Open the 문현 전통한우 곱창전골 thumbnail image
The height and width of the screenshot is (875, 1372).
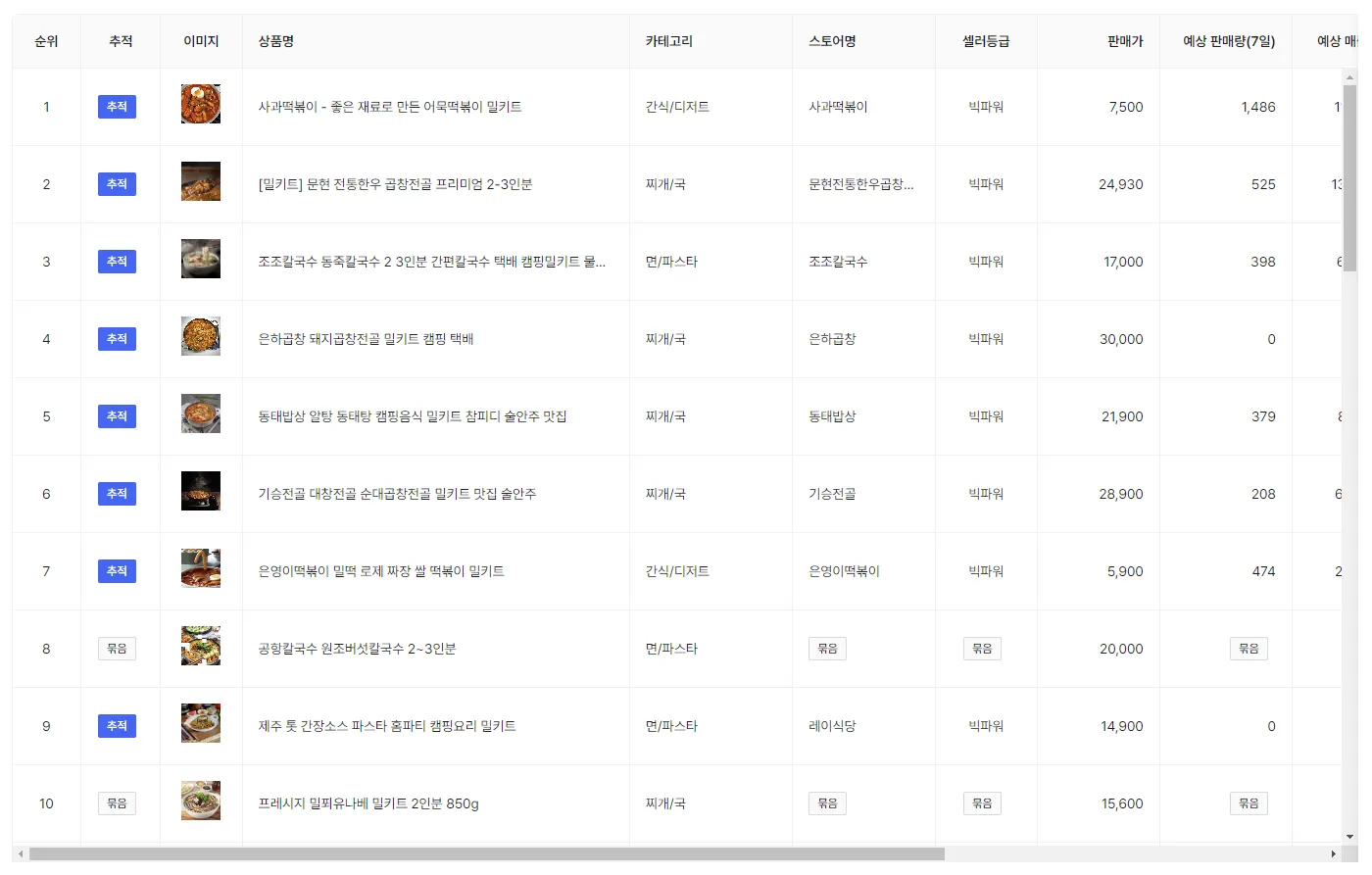(201, 181)
